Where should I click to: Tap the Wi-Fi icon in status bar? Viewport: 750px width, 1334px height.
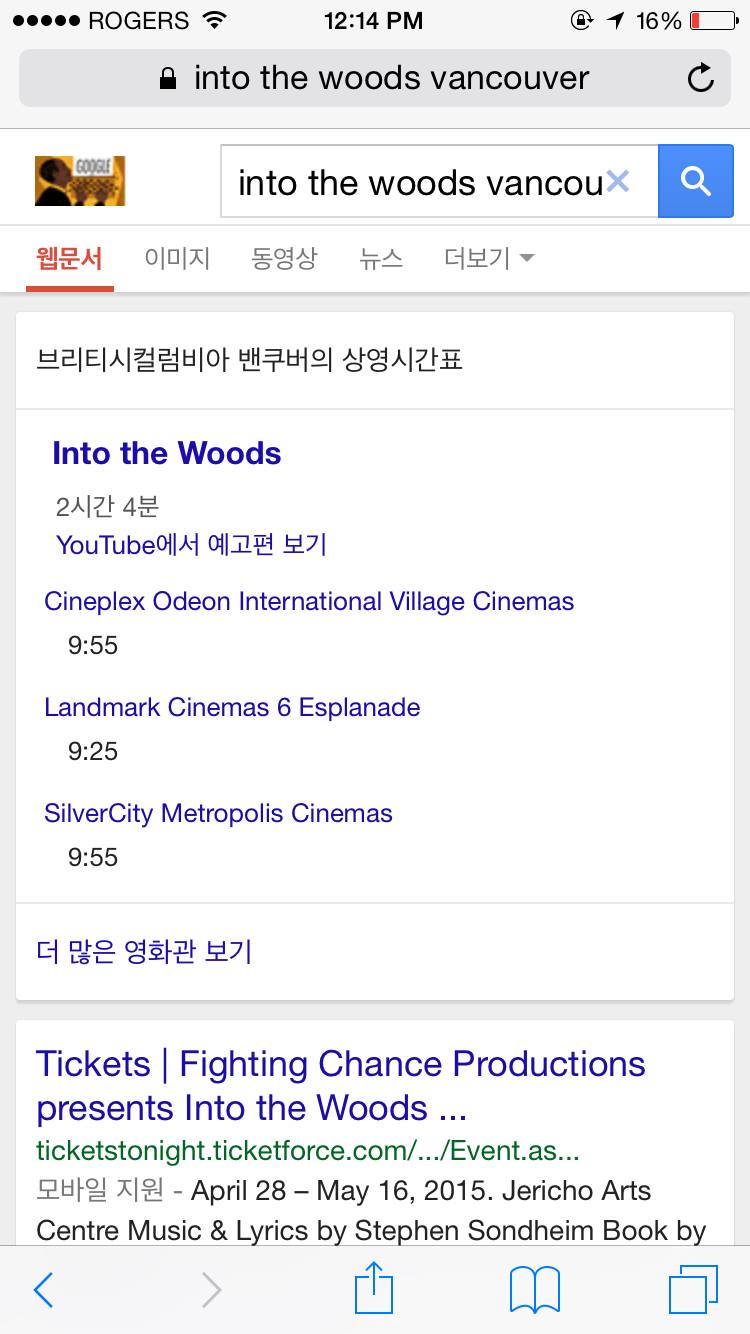(x=214, y=20)
